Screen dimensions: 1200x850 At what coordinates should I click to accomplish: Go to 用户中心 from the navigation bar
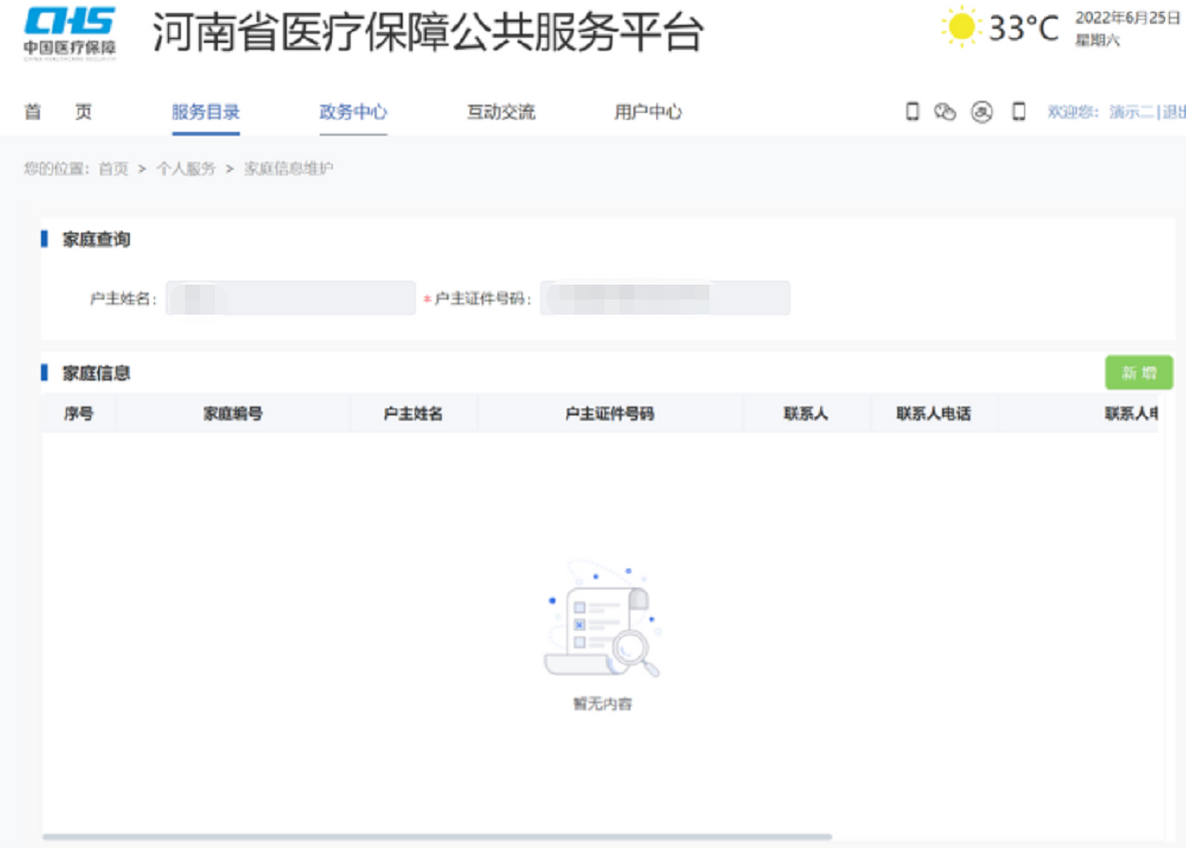(x=648, y=112)
